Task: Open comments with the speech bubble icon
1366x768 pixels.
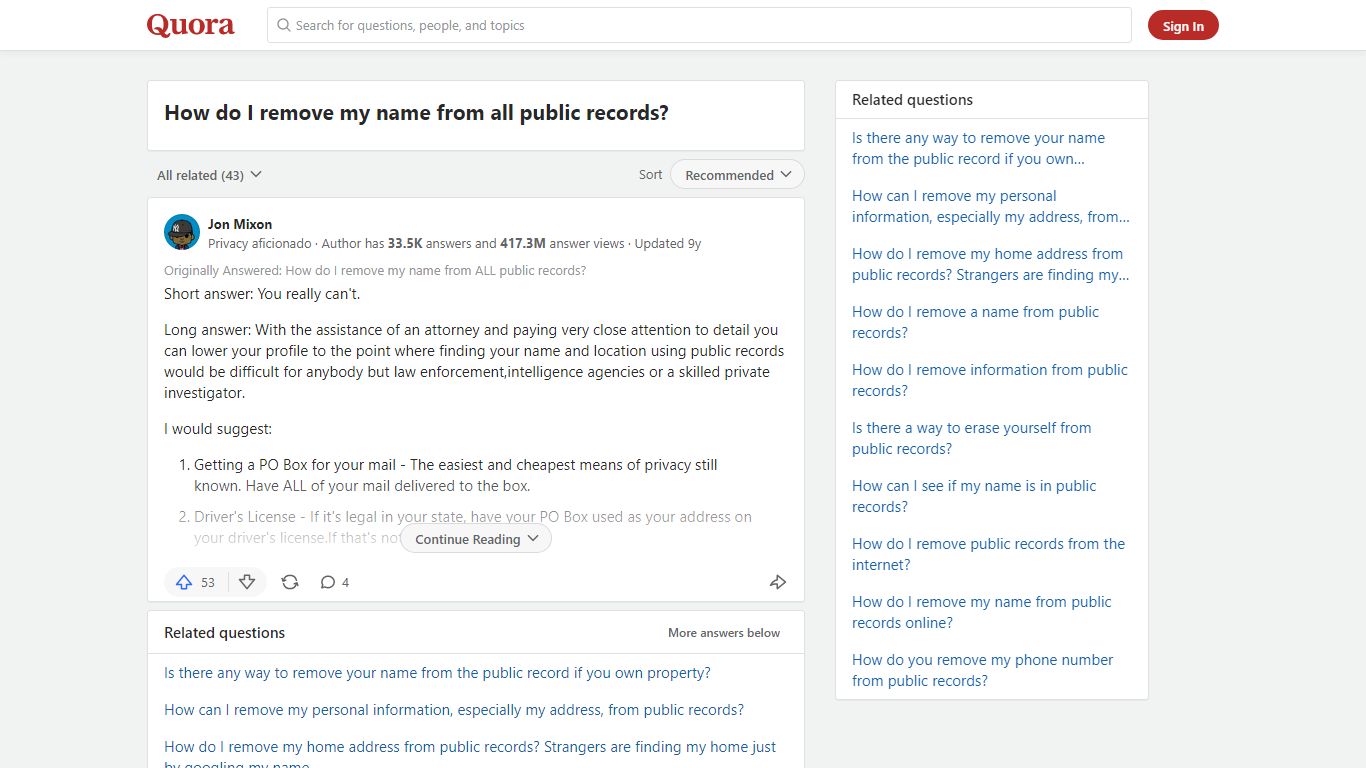Action: [x=327, y=582]
